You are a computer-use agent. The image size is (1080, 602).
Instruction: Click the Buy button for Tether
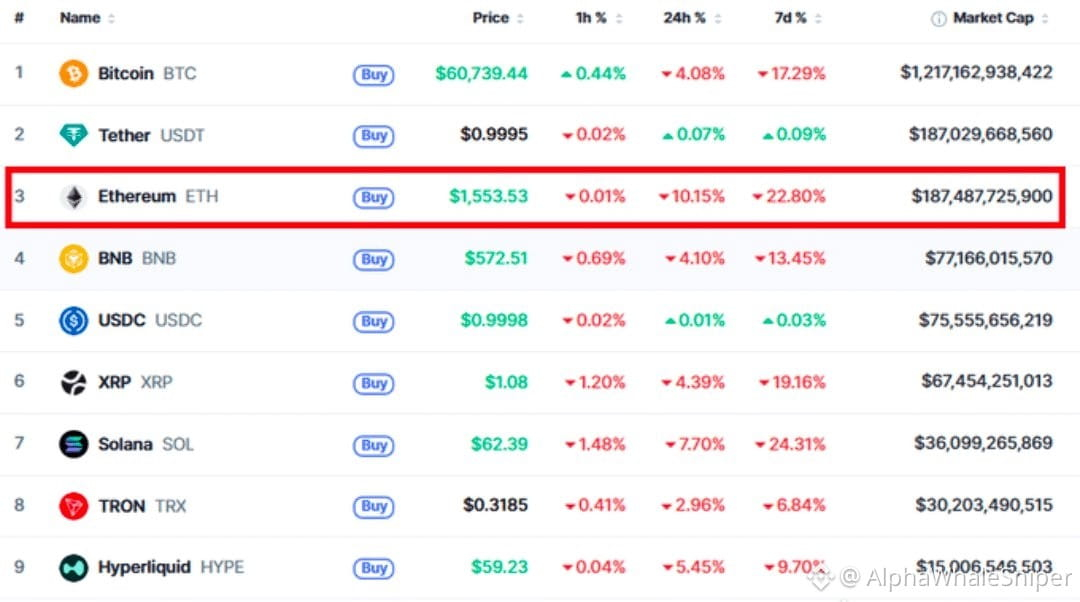coord(373,136)
